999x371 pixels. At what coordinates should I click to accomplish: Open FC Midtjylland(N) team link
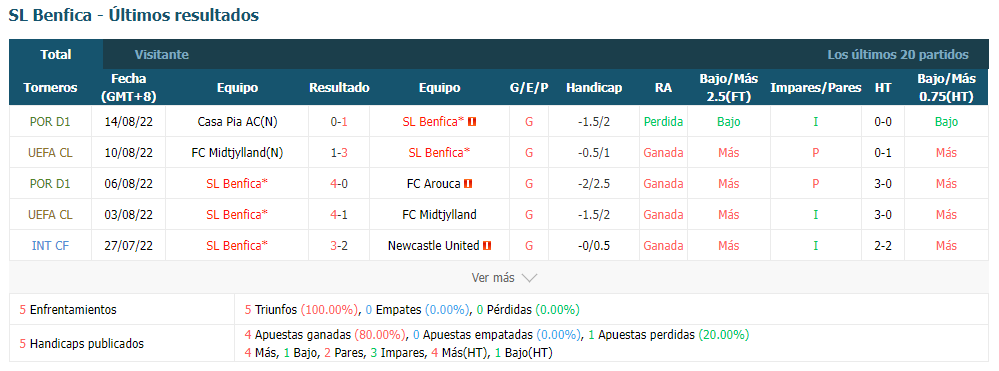point(237,152)
